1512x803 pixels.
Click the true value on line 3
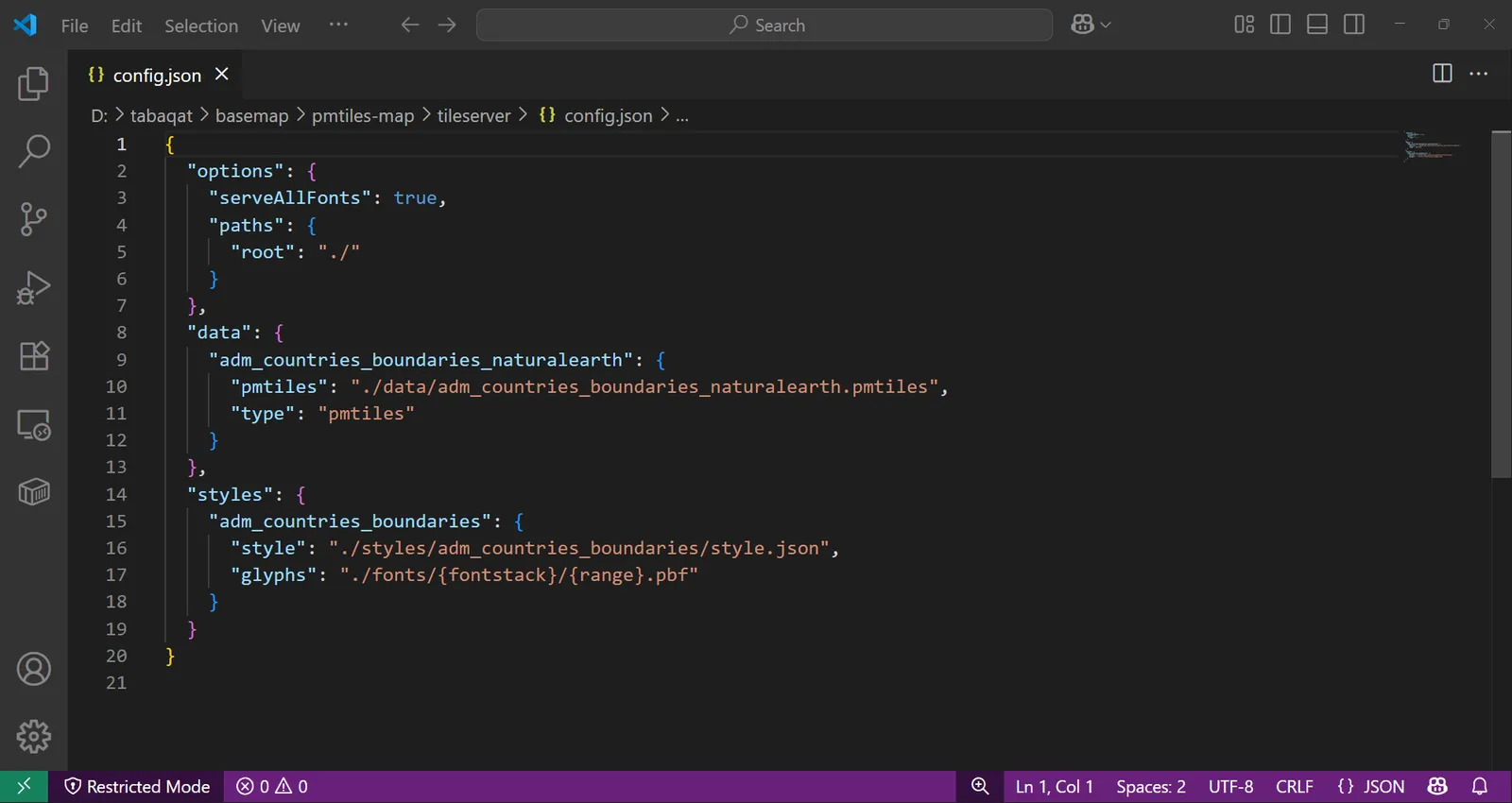tap(415, 197)
